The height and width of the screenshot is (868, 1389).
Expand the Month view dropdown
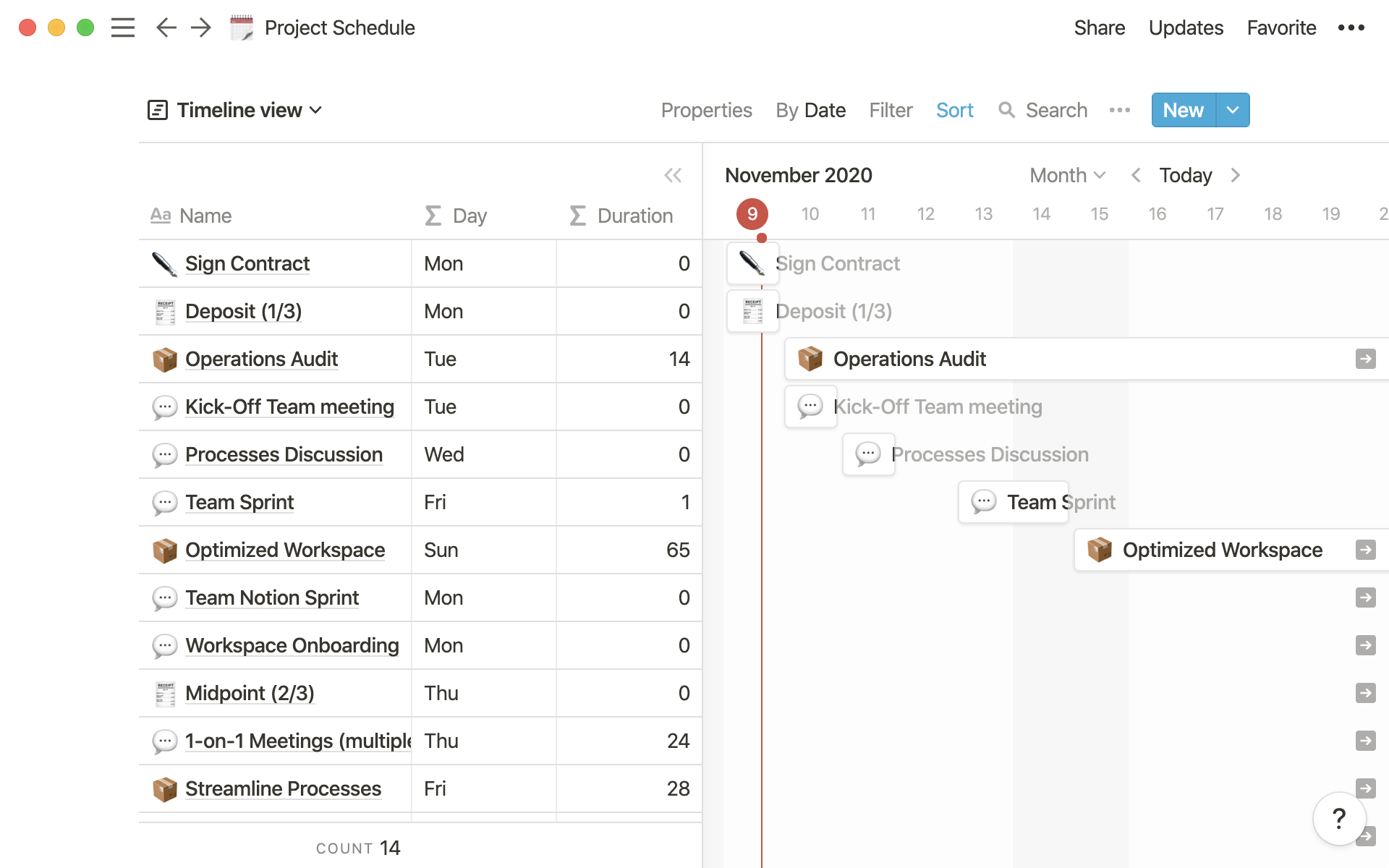coord(1066,174)
